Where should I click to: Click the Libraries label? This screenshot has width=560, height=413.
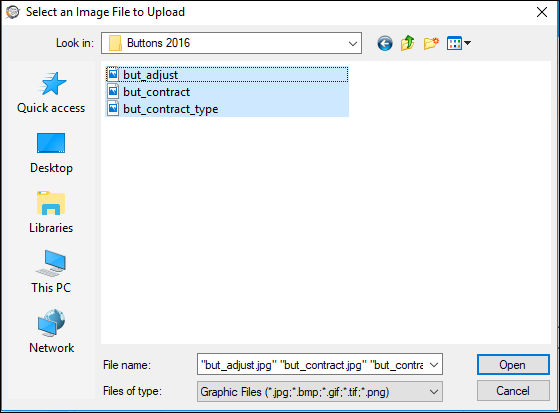tap(51, 228)
